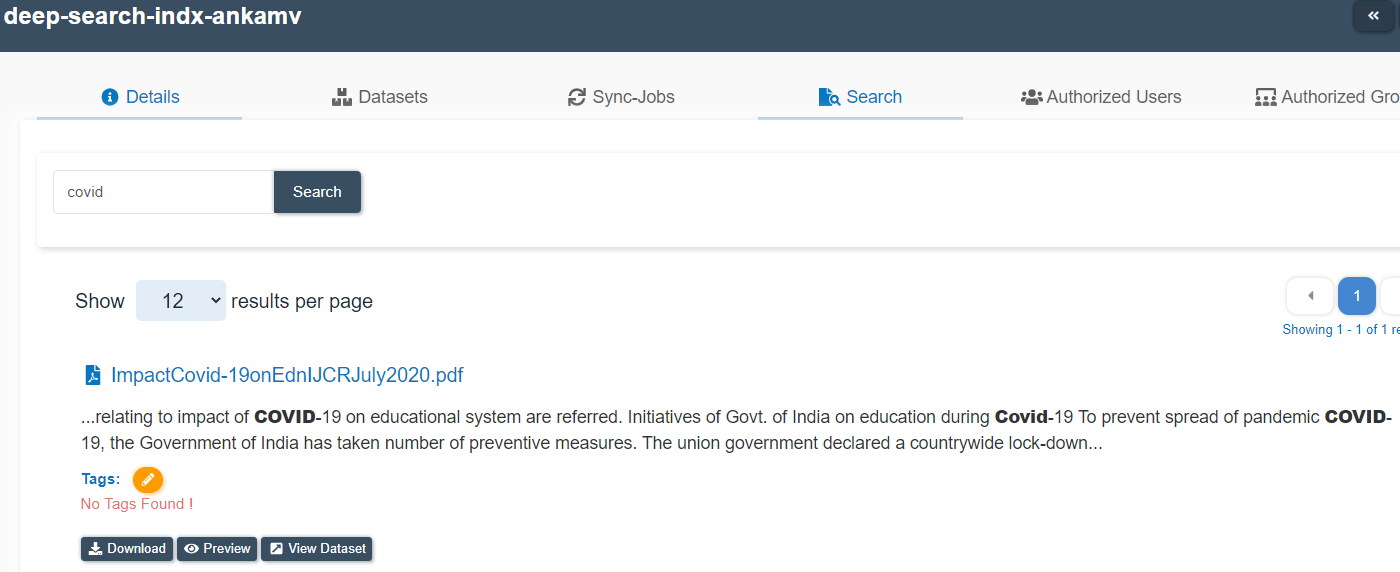Open the Authorized Users tab
The image size is (1400, 572).
tap(1101, 97)
